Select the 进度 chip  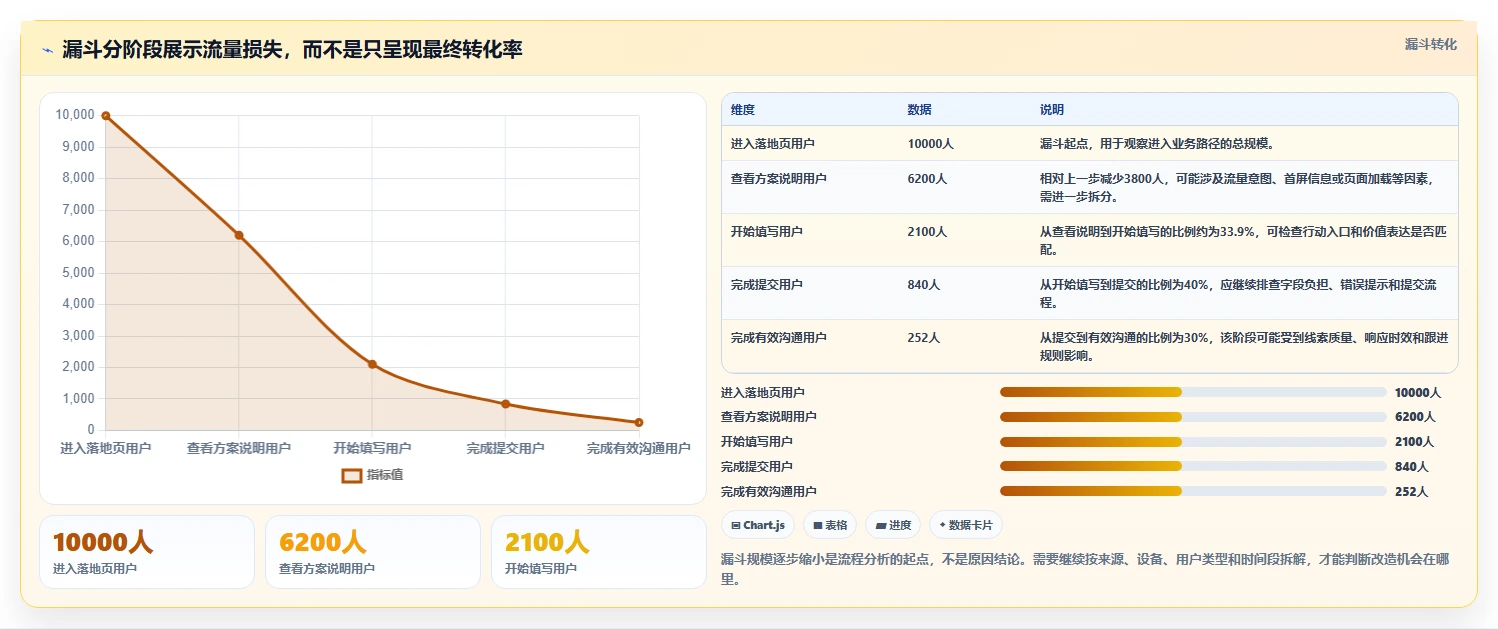click(x=893, y=525)
